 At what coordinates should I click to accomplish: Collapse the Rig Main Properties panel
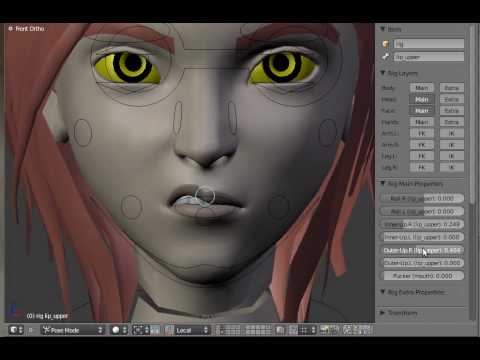tap(383, 183)
